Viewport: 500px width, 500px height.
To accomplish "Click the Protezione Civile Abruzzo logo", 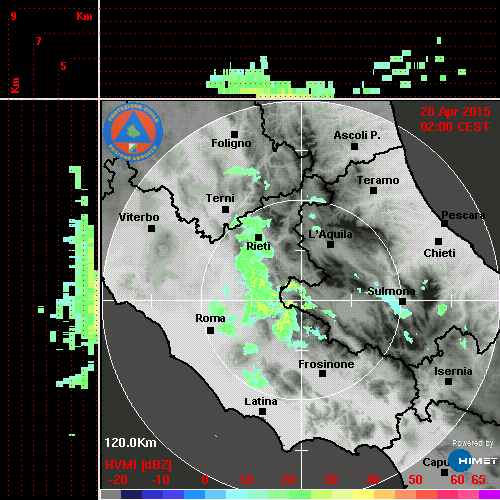I will coord(133,132).
